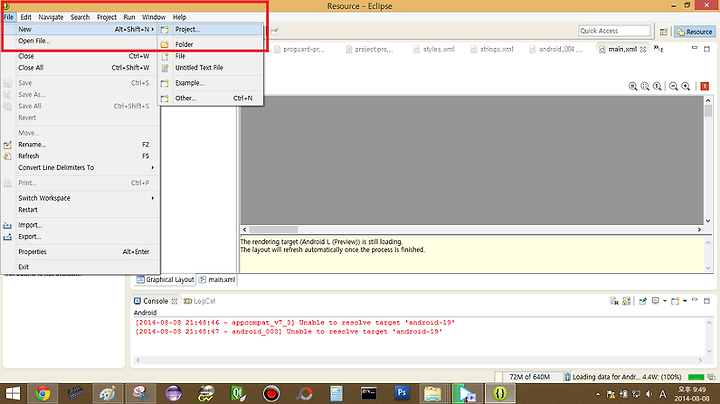Open the Edit menu

coord(26,17)
